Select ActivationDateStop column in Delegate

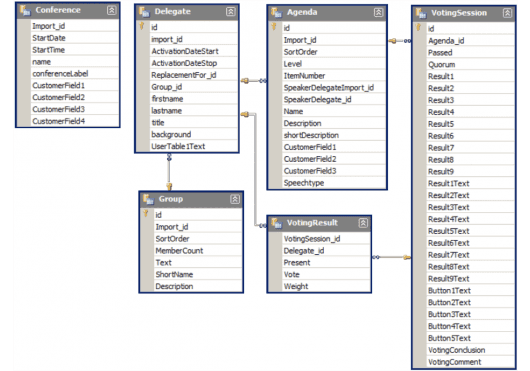(x=194, y=63)
